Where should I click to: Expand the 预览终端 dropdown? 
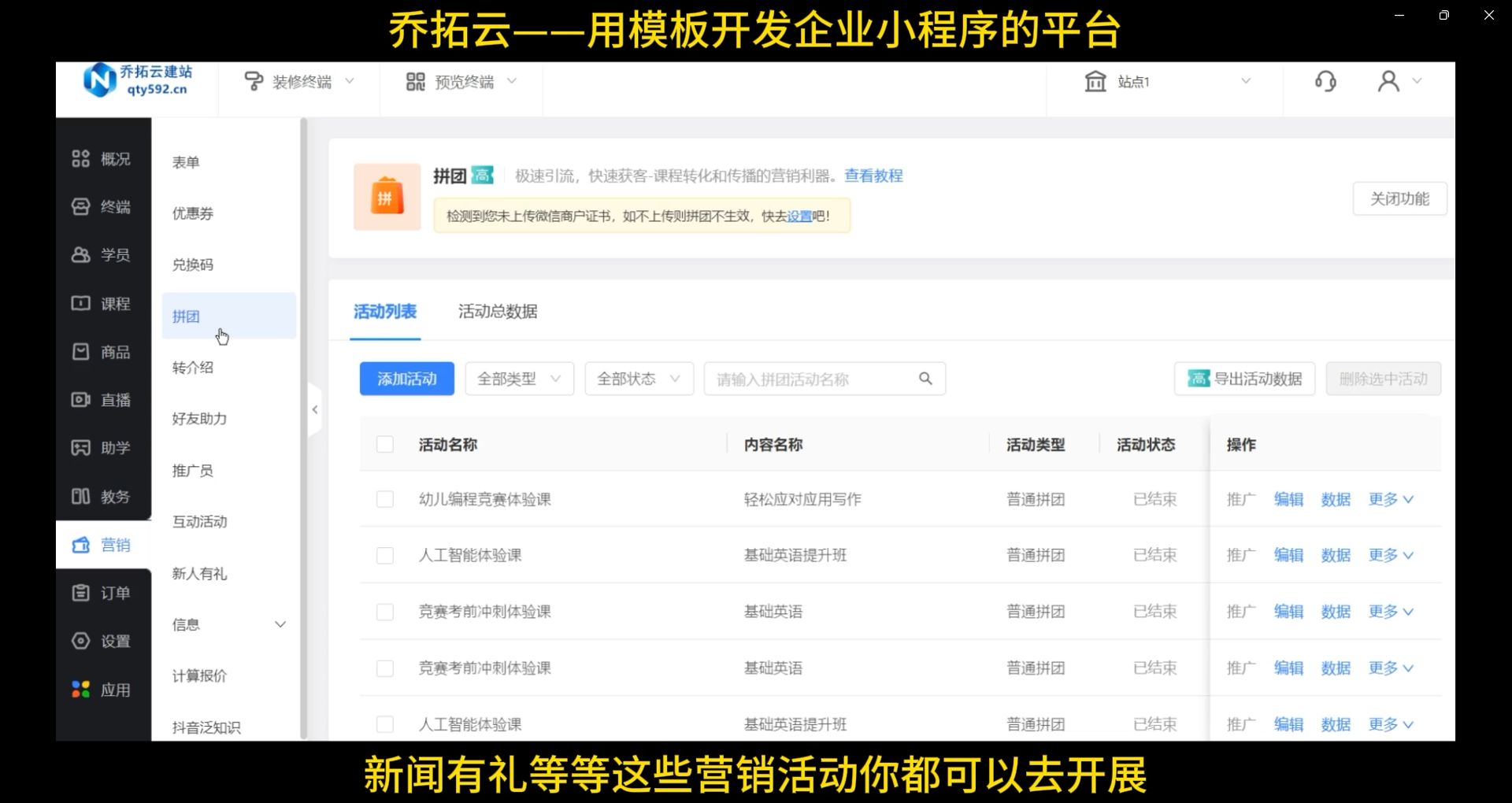512,81
